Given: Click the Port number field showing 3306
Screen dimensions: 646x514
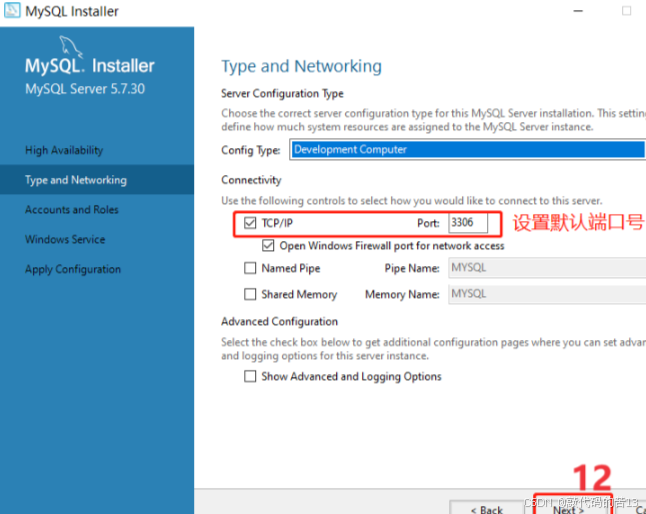Looking at the screenshot, I should coord(468,223).
